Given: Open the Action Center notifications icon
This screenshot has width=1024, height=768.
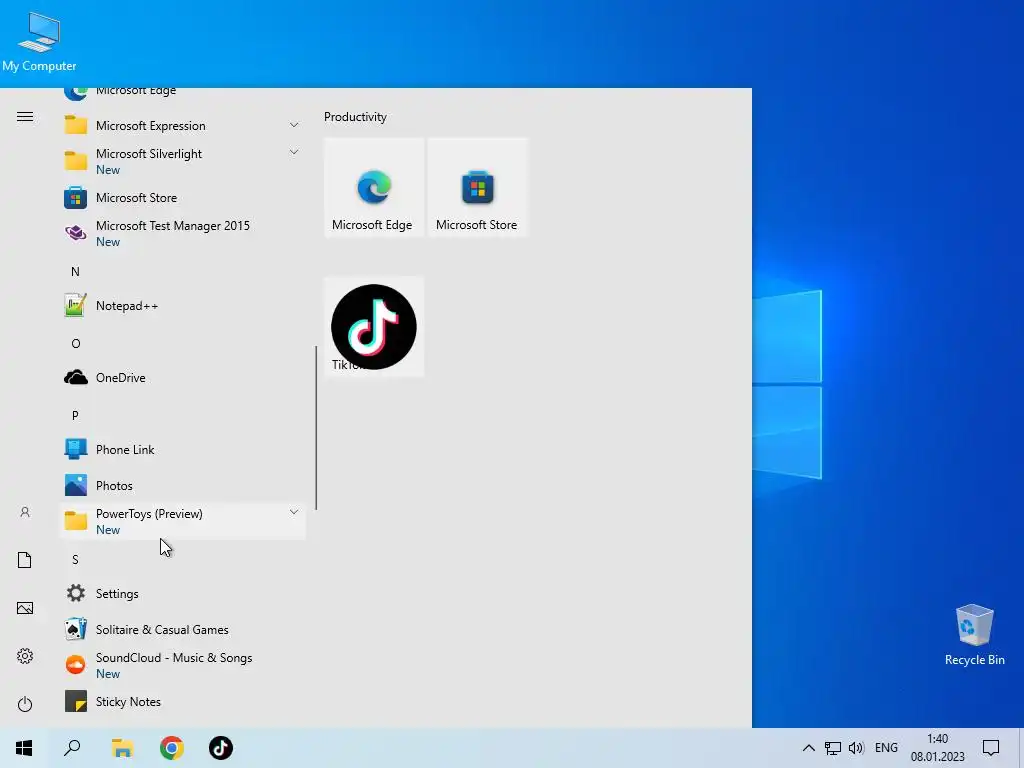Looking at the screenshot, I should (x=991, y=748).
